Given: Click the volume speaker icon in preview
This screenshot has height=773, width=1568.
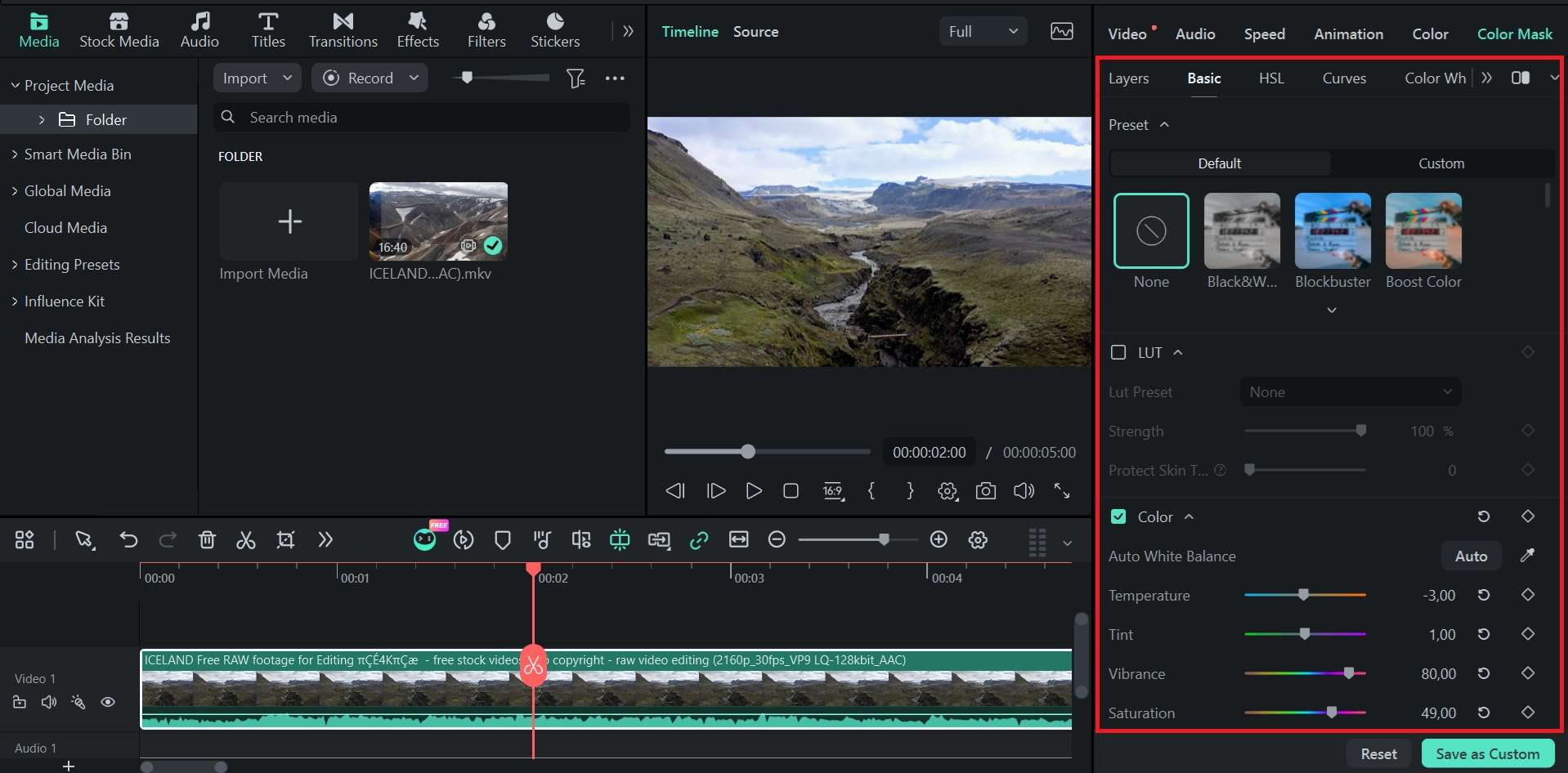Looking at the screenshot, I should pyautogui.click(x=1024, y=491).
